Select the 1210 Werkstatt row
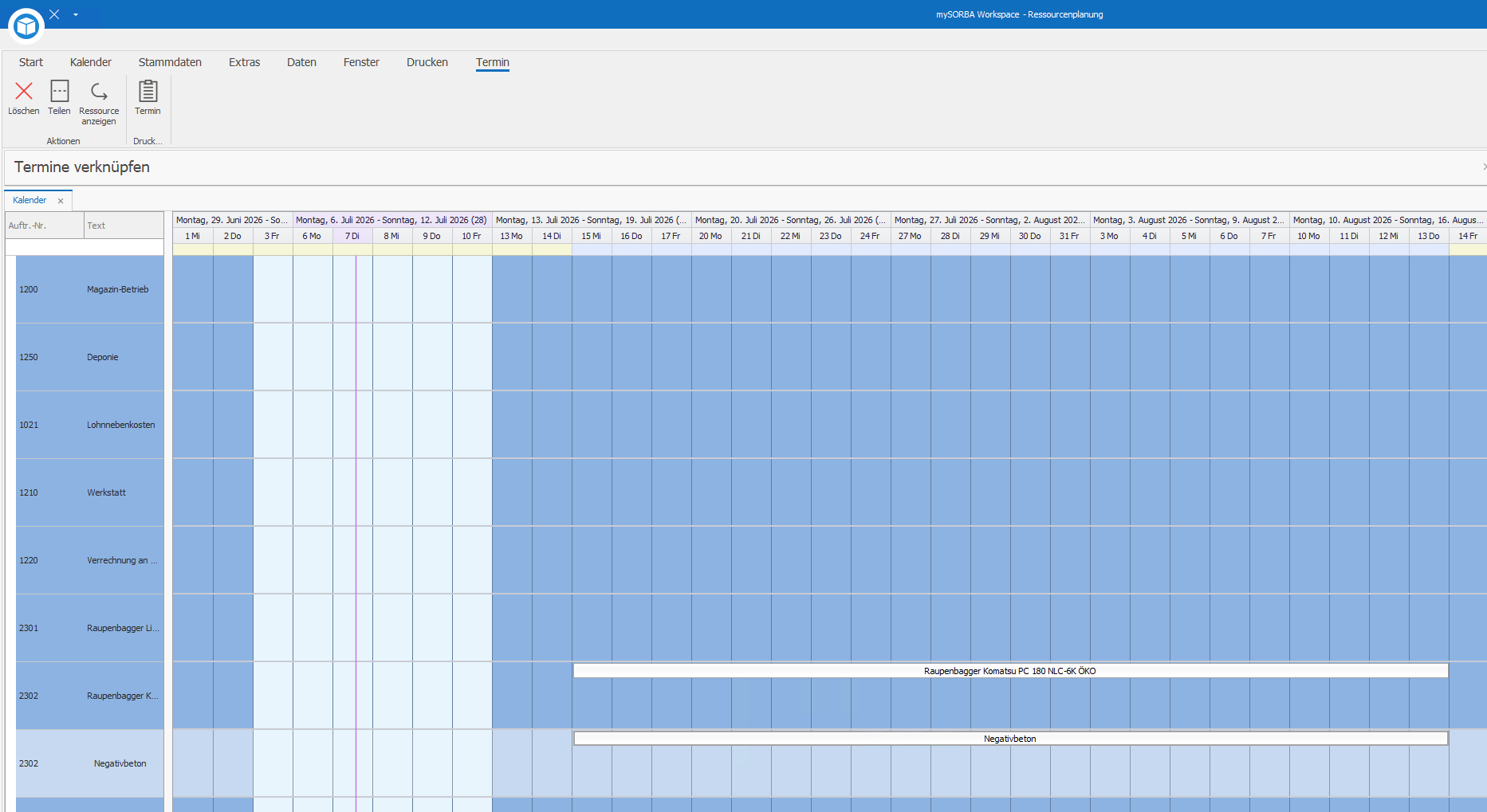Viewport: 1487px width, 812px height. coord(89,492)
